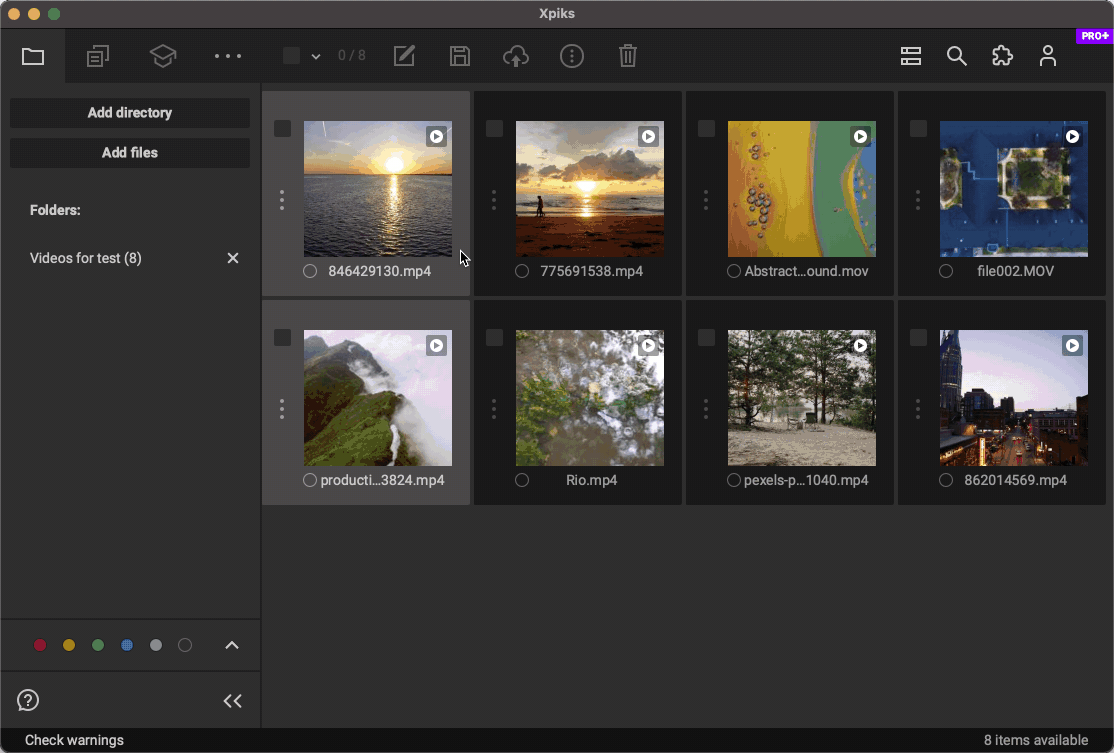
Task: Tick the checkbox on file002.MOV
Action: [x=918, y=129]
